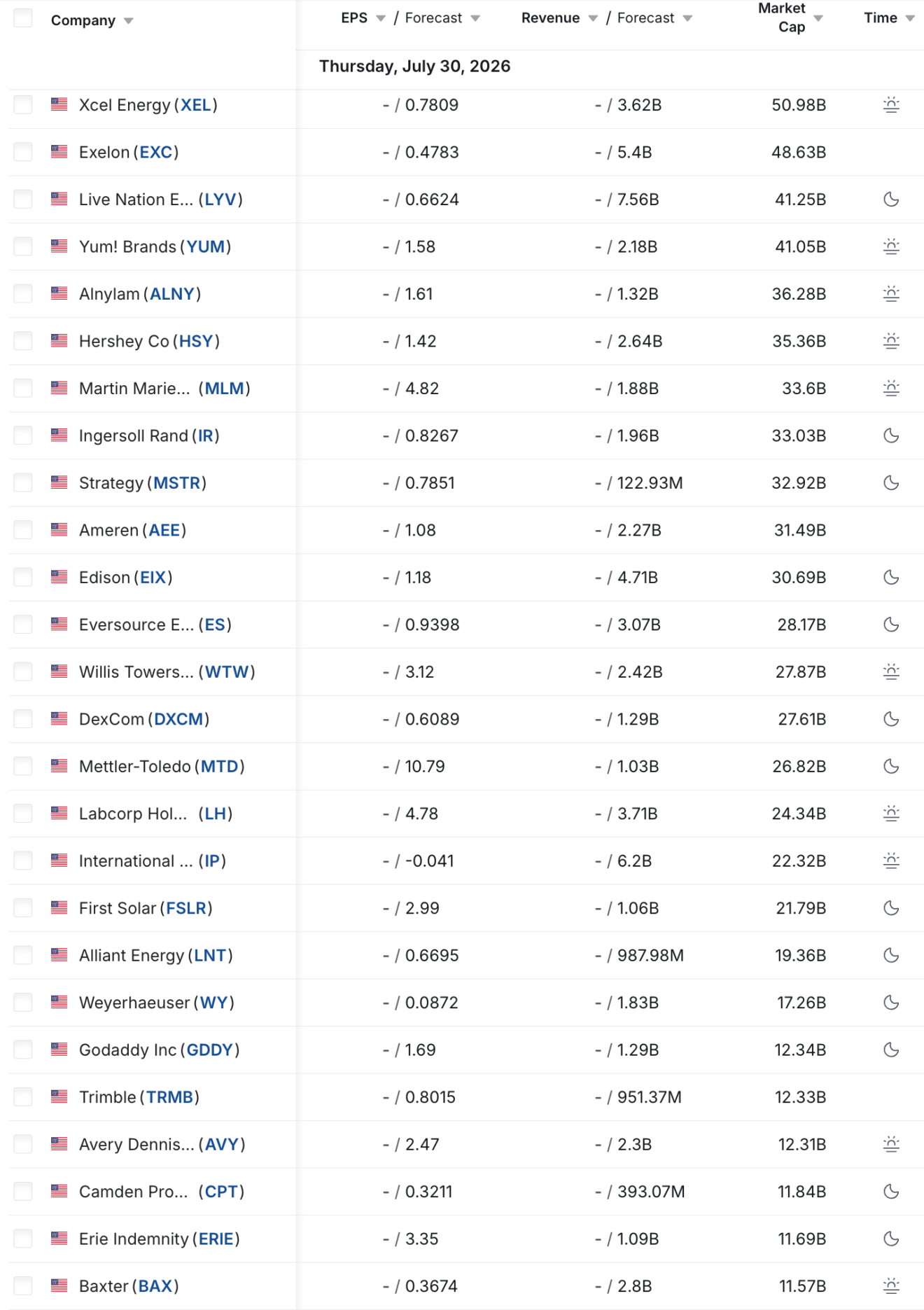Click the sunrise icon for Baxter
Image resolution: width=924 pixels, height=1310 pixels.
point(890,1286)
